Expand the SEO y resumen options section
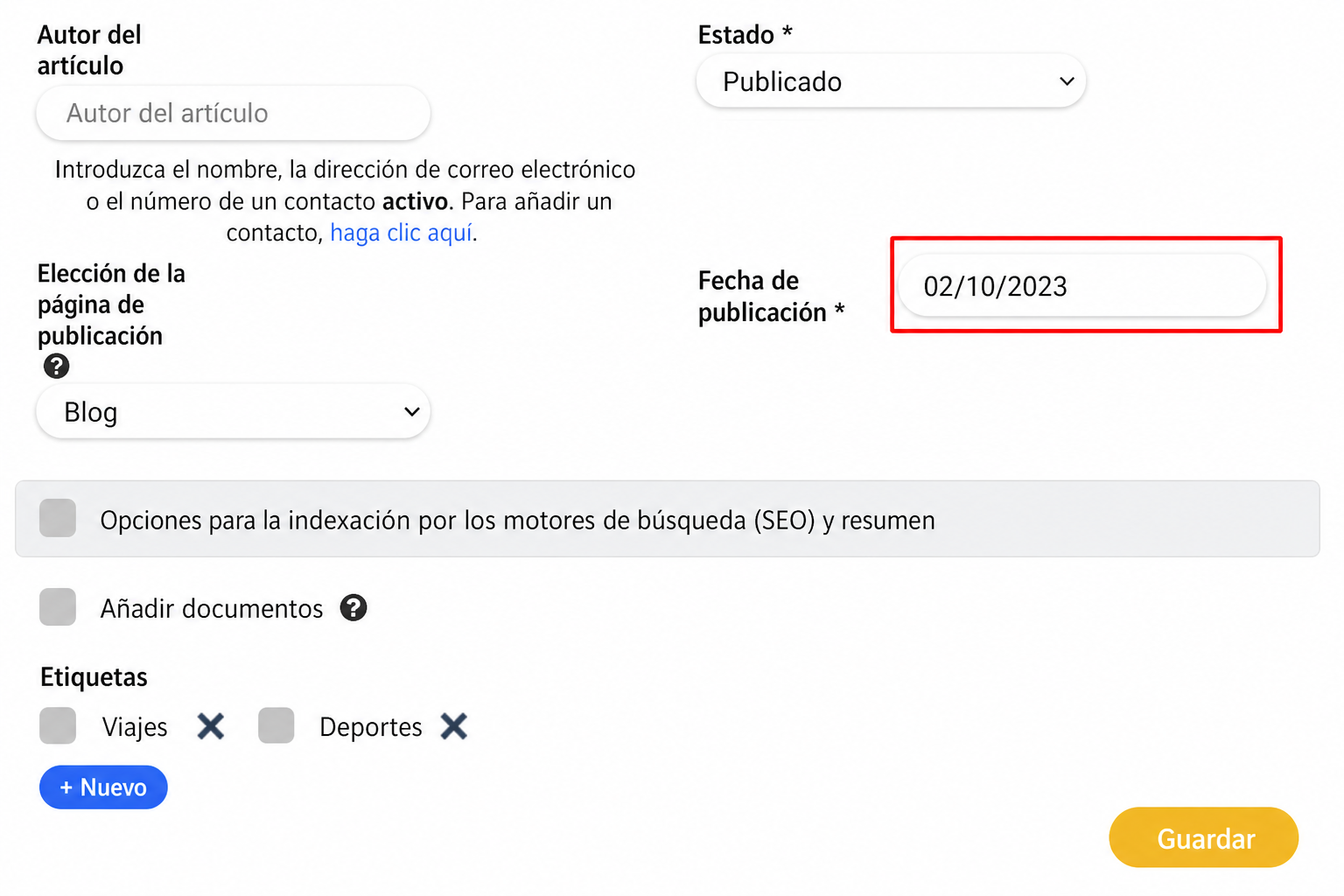This screenshot has height=896, width=1344. (668, 519)
